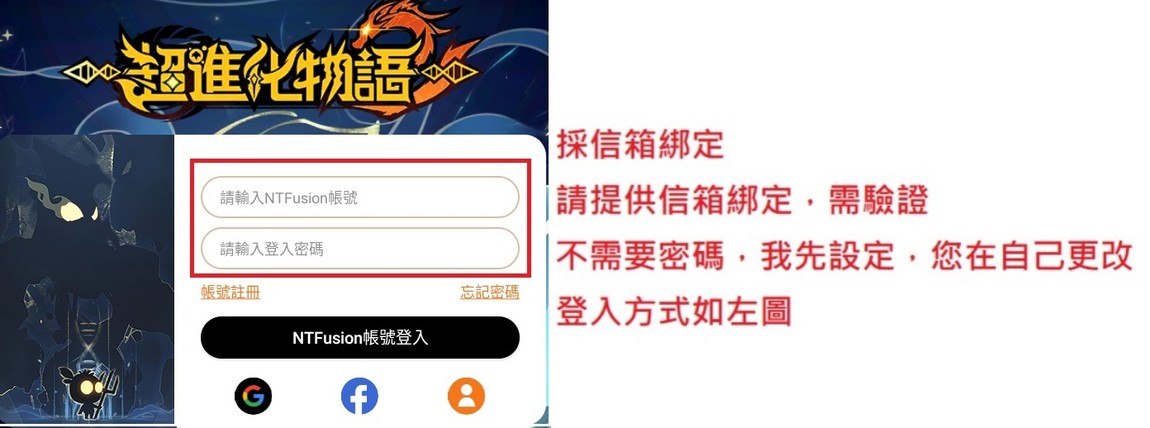Select the line starting with 不需要密碼
Image resolution: width=1150 pixels, height=428 pixels.
coord(845,257)
